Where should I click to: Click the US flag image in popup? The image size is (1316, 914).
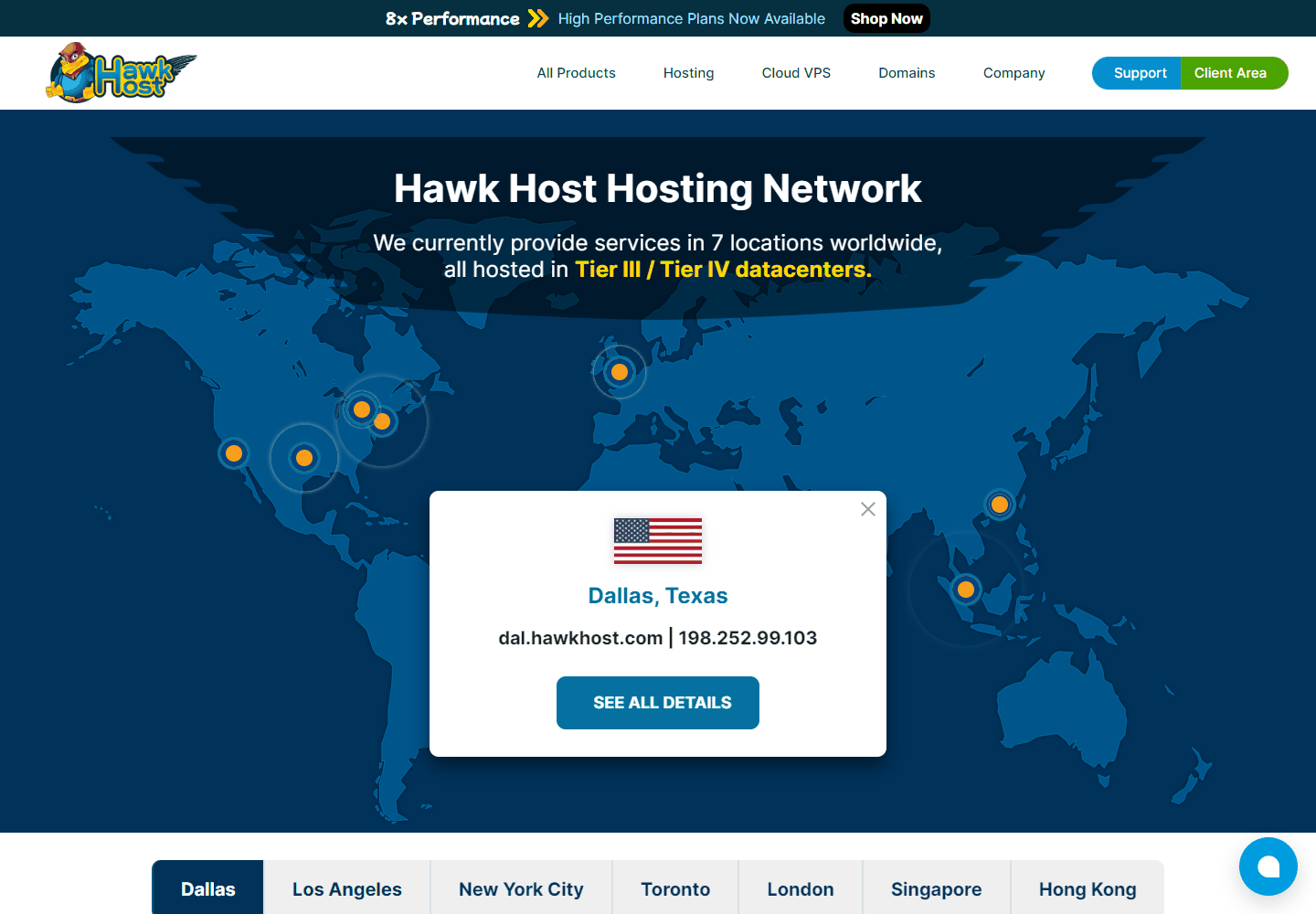point(658,541)
